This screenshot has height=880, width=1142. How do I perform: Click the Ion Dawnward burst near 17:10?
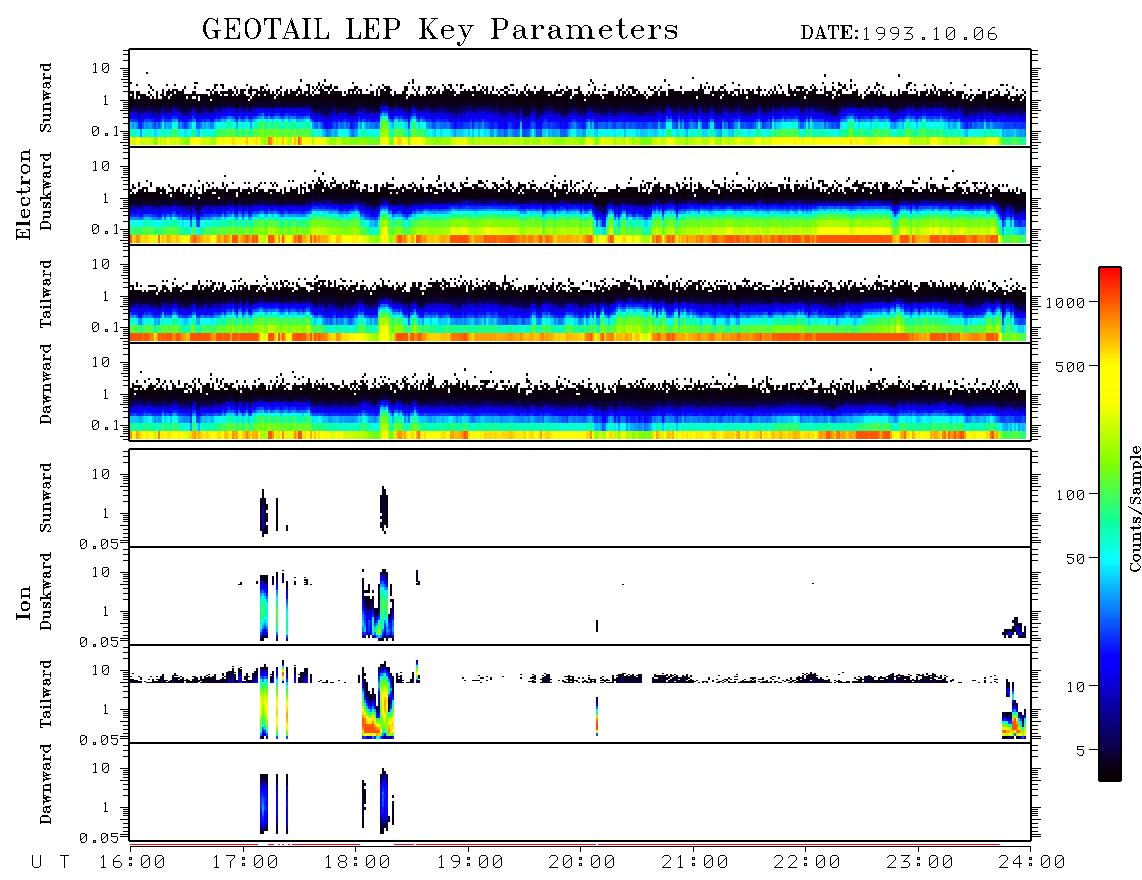pos(264,803)
